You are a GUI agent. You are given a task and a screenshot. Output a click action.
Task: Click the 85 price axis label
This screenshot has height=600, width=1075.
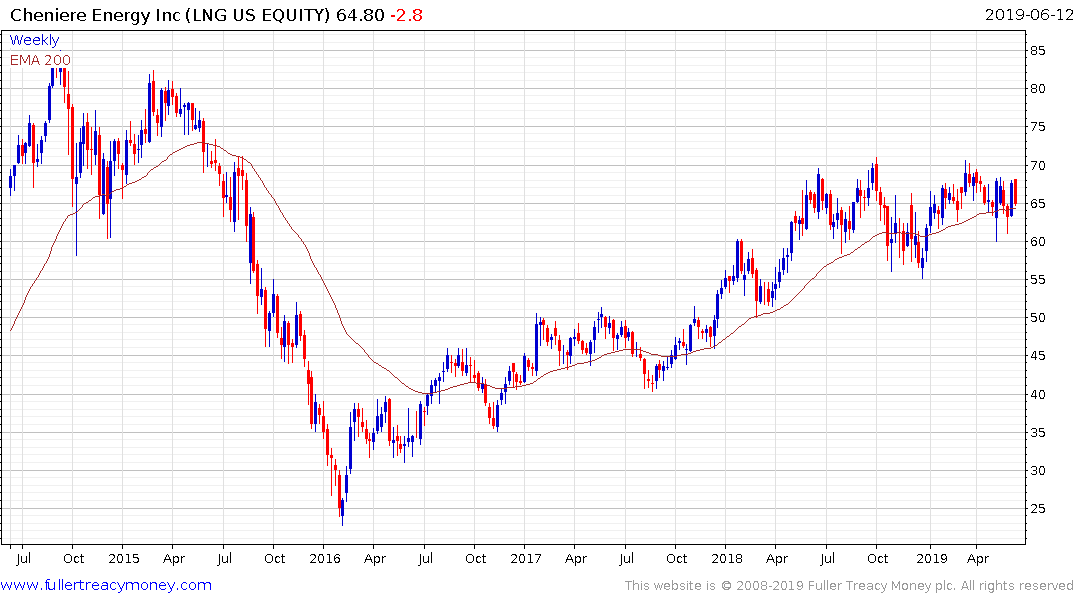1037,51
